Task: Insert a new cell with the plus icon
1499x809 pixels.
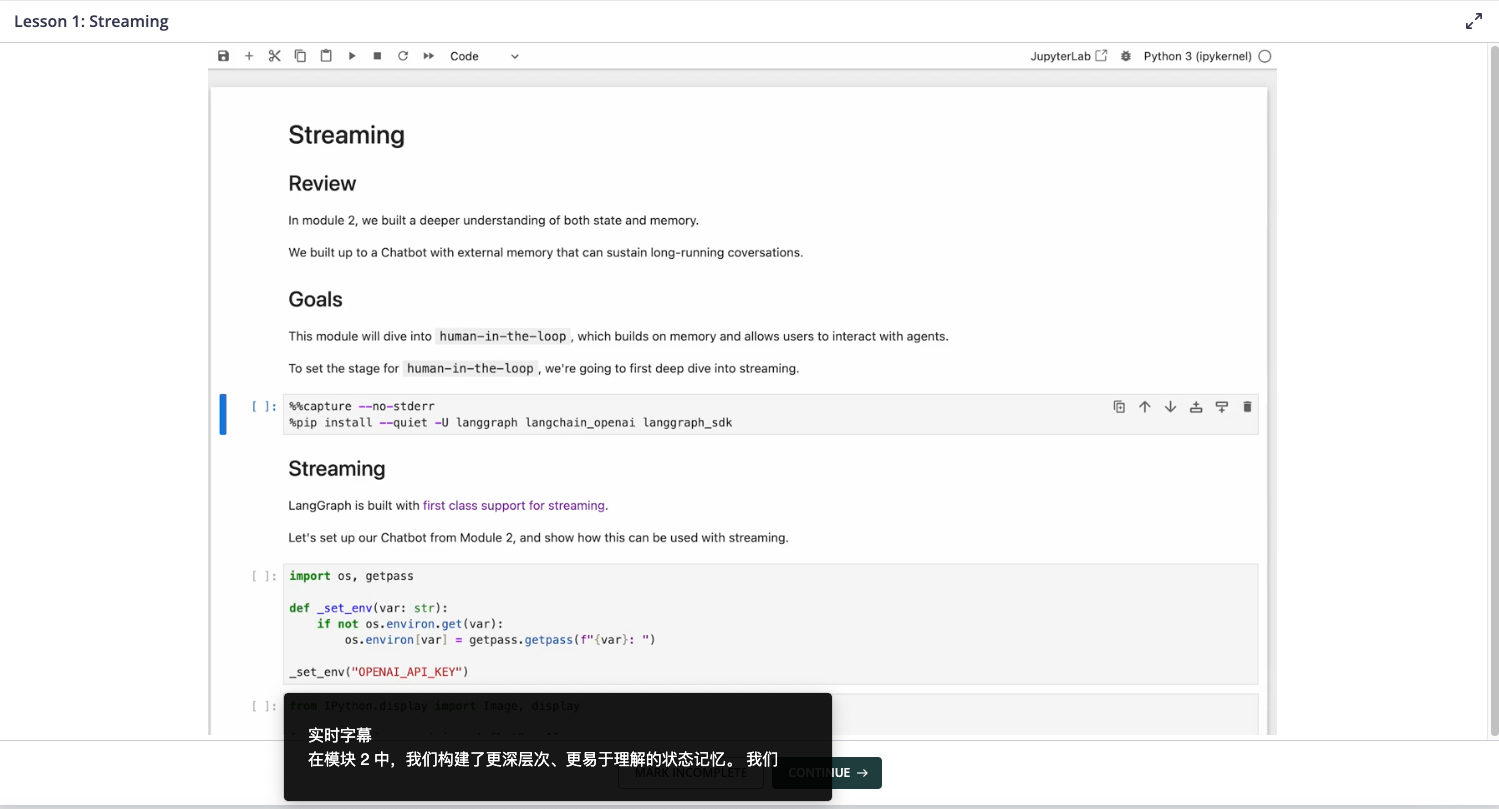Action: point(249,56)
